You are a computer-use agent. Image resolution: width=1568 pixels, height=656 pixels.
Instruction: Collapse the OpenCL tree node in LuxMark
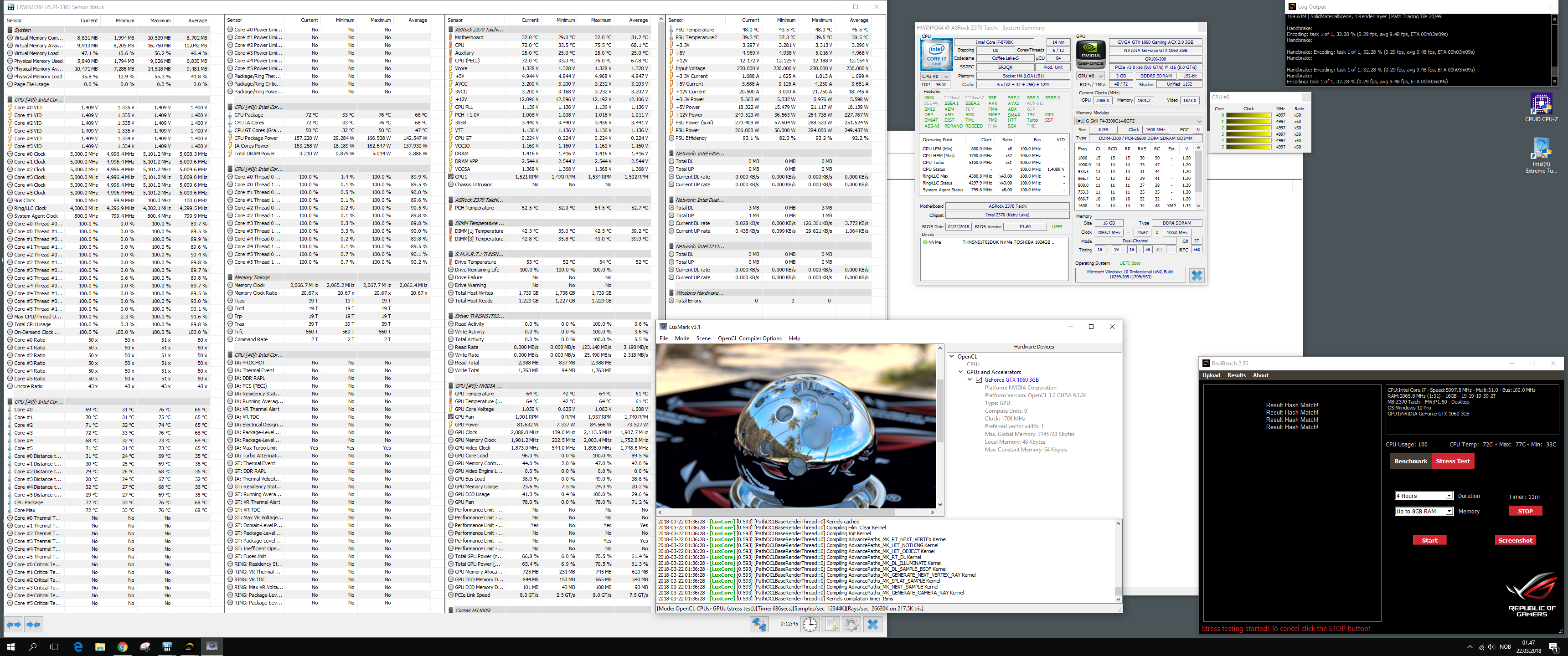click(953, 357)
